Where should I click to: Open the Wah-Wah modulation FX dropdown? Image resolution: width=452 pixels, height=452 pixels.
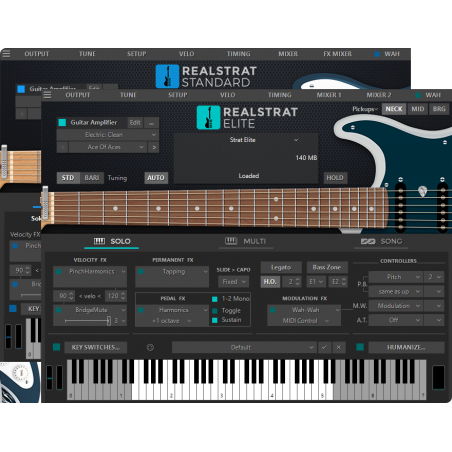[x=304, y=310]
